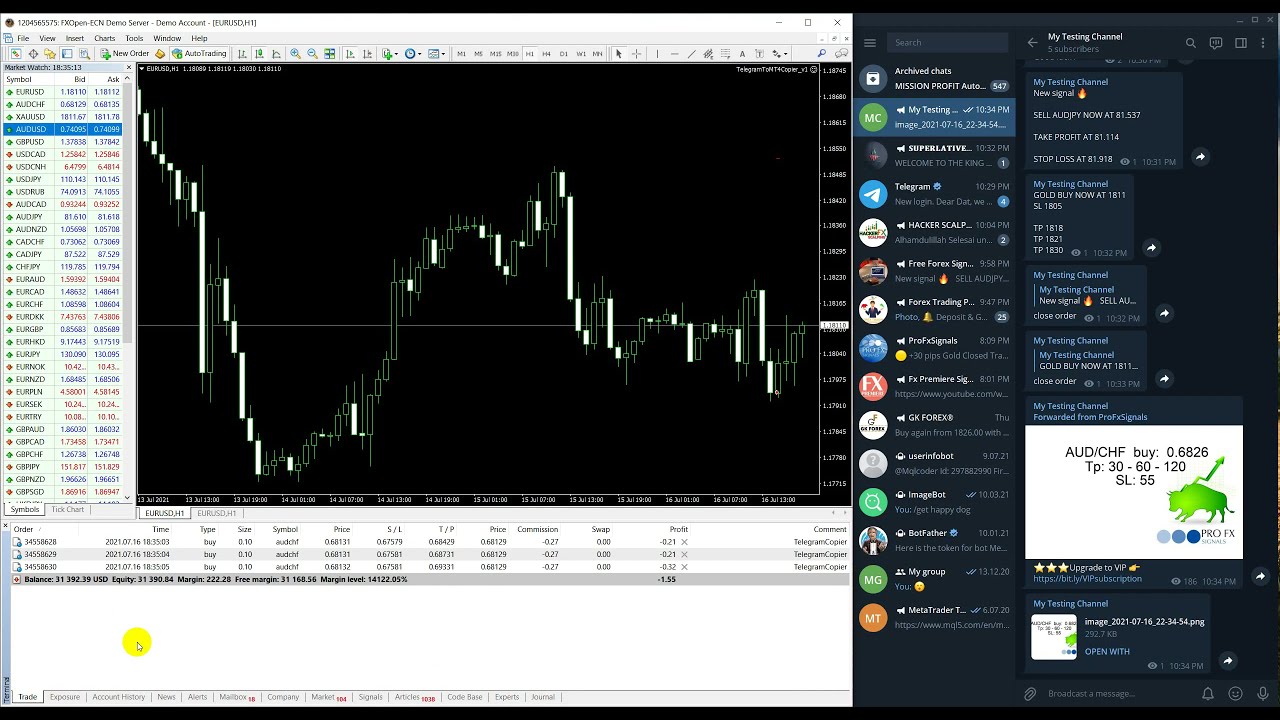
Task: Zoom in on the EURUSD chart
Action: tap(295, 54)
